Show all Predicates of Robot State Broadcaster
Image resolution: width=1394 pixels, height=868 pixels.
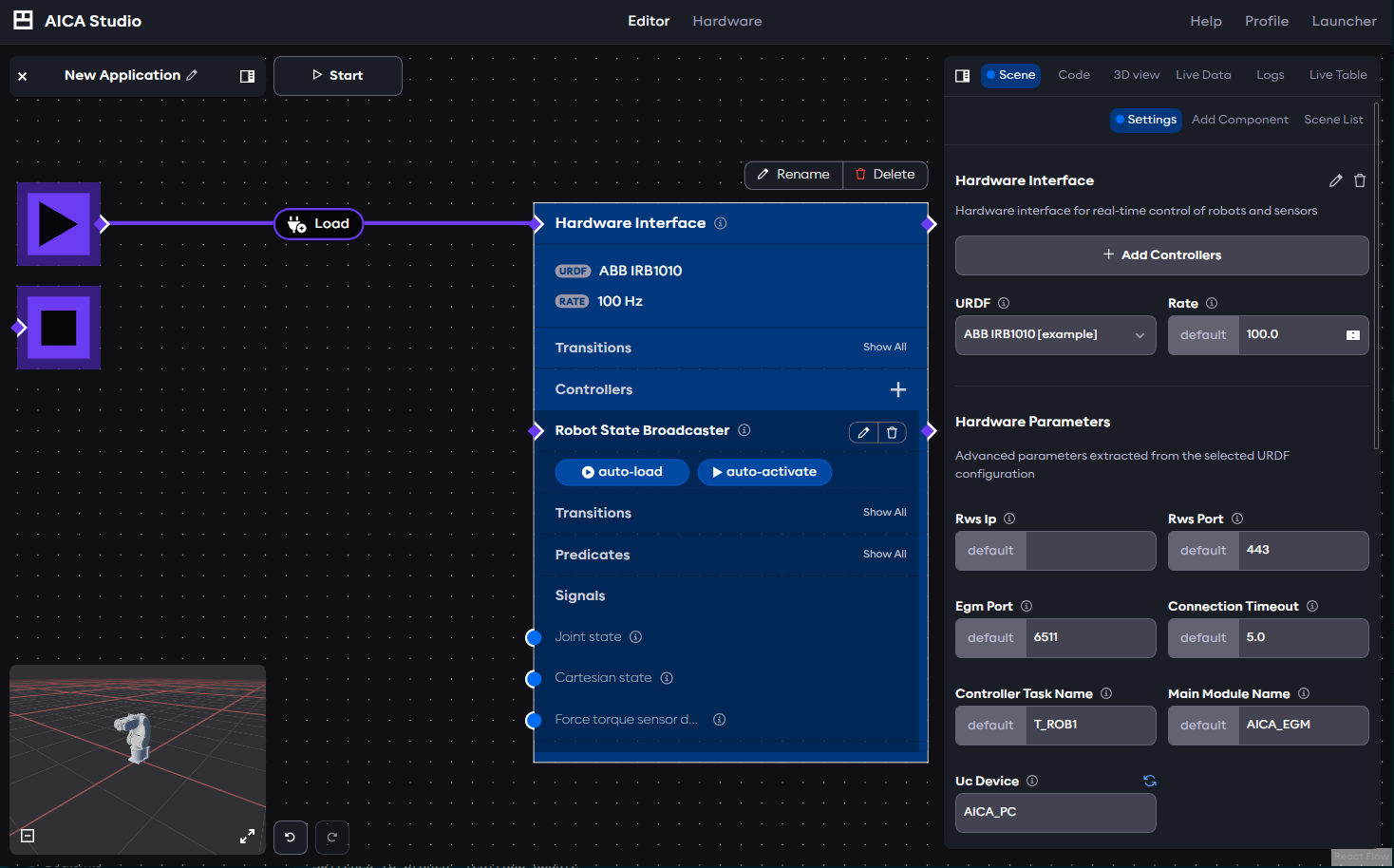(884, 555)
